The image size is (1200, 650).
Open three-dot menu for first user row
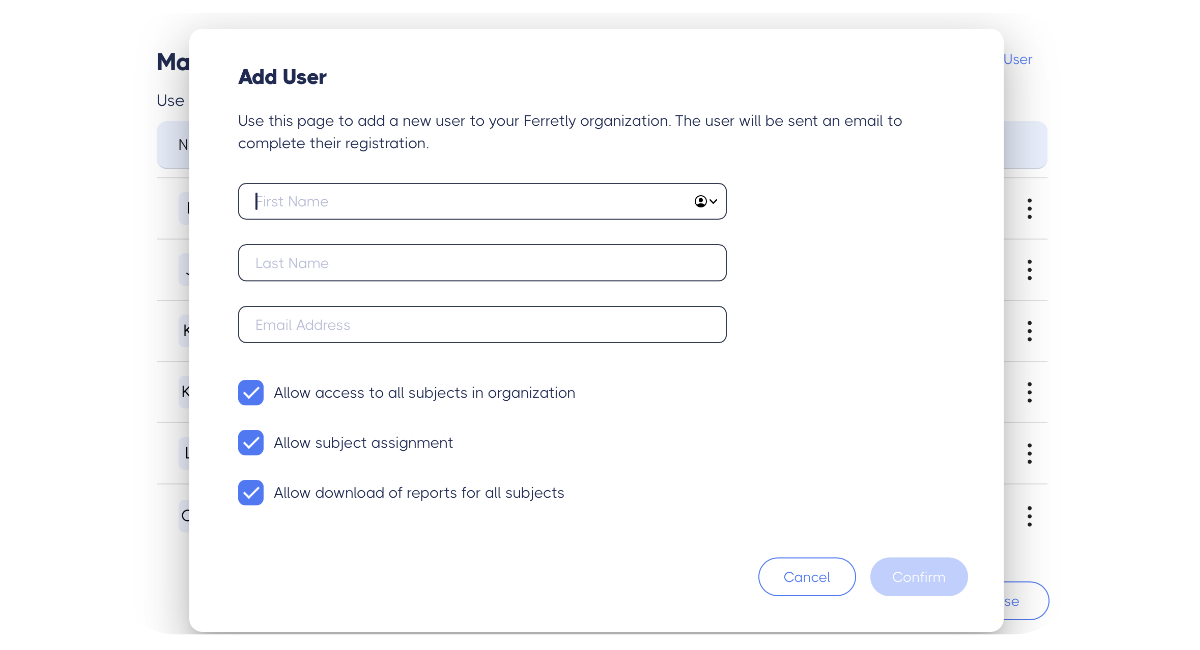click(x=1029, y=209)
